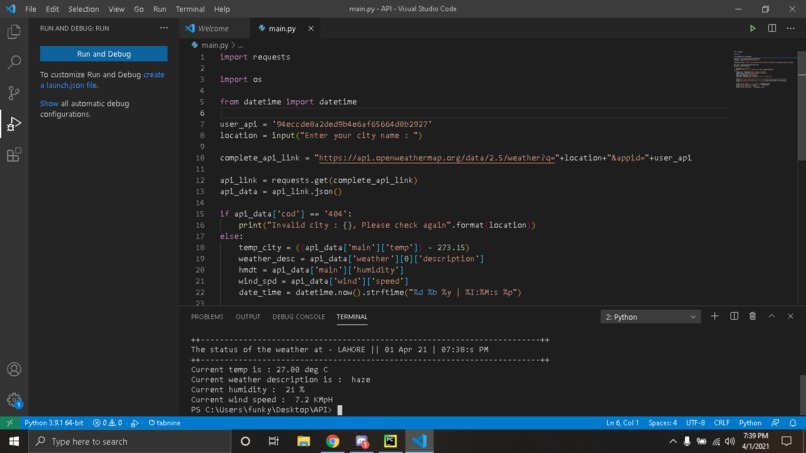
Task: Click 'Ln 6, Col 1' in status bar
Action: pos(622,423)
